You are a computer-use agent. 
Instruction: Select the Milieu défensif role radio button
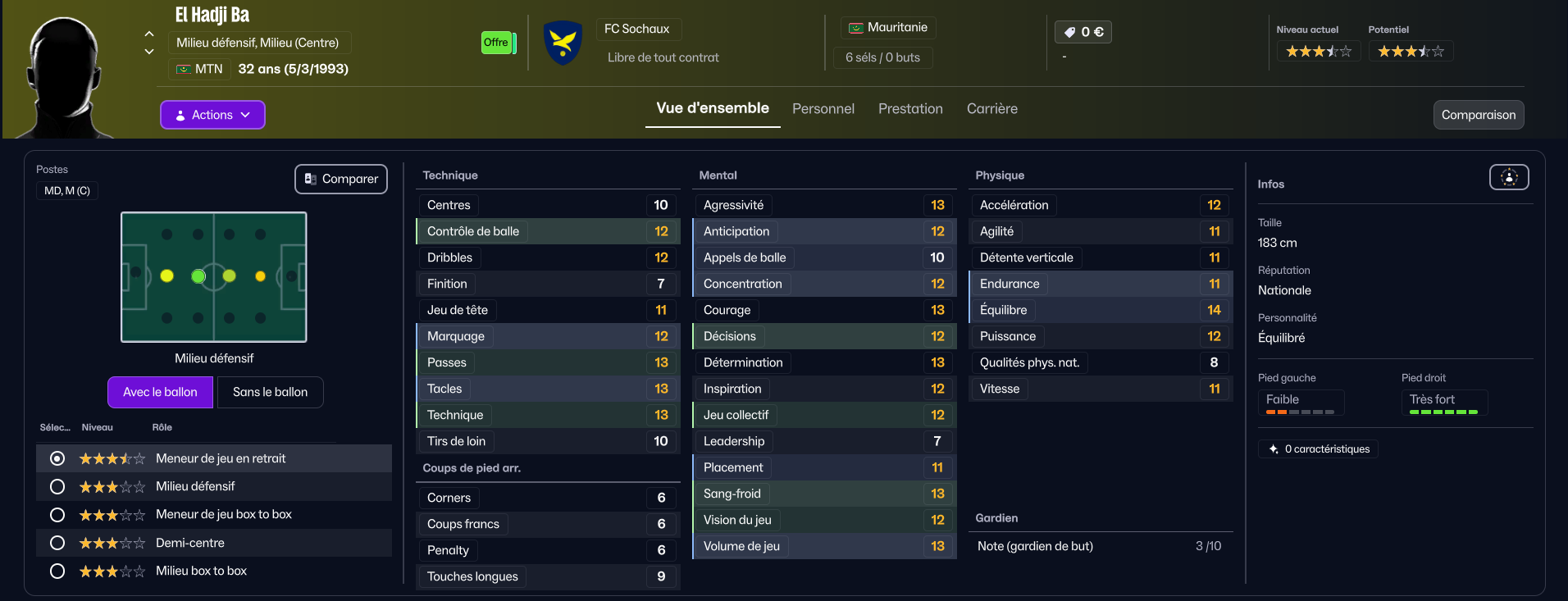pos(57,487)
